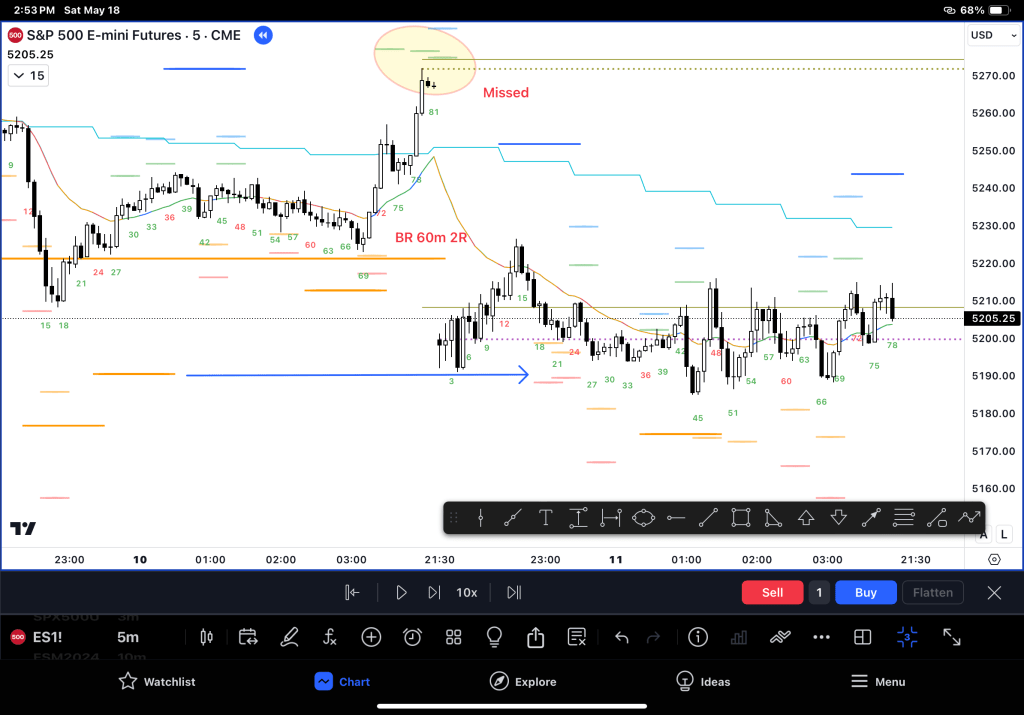Open the chart type candlestick selector
The height and width of the screenshot is (715, 1024).
click(208, 637)
